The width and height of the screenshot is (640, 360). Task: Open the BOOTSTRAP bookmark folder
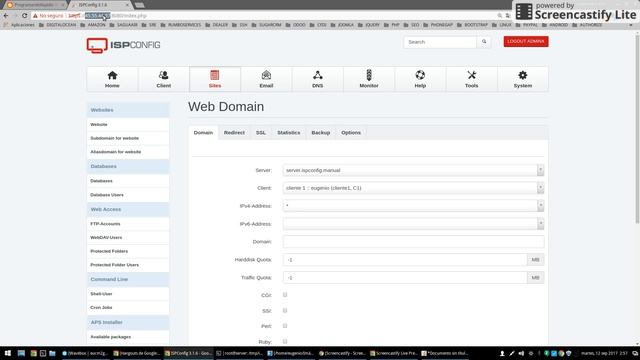tap(472, 25)
